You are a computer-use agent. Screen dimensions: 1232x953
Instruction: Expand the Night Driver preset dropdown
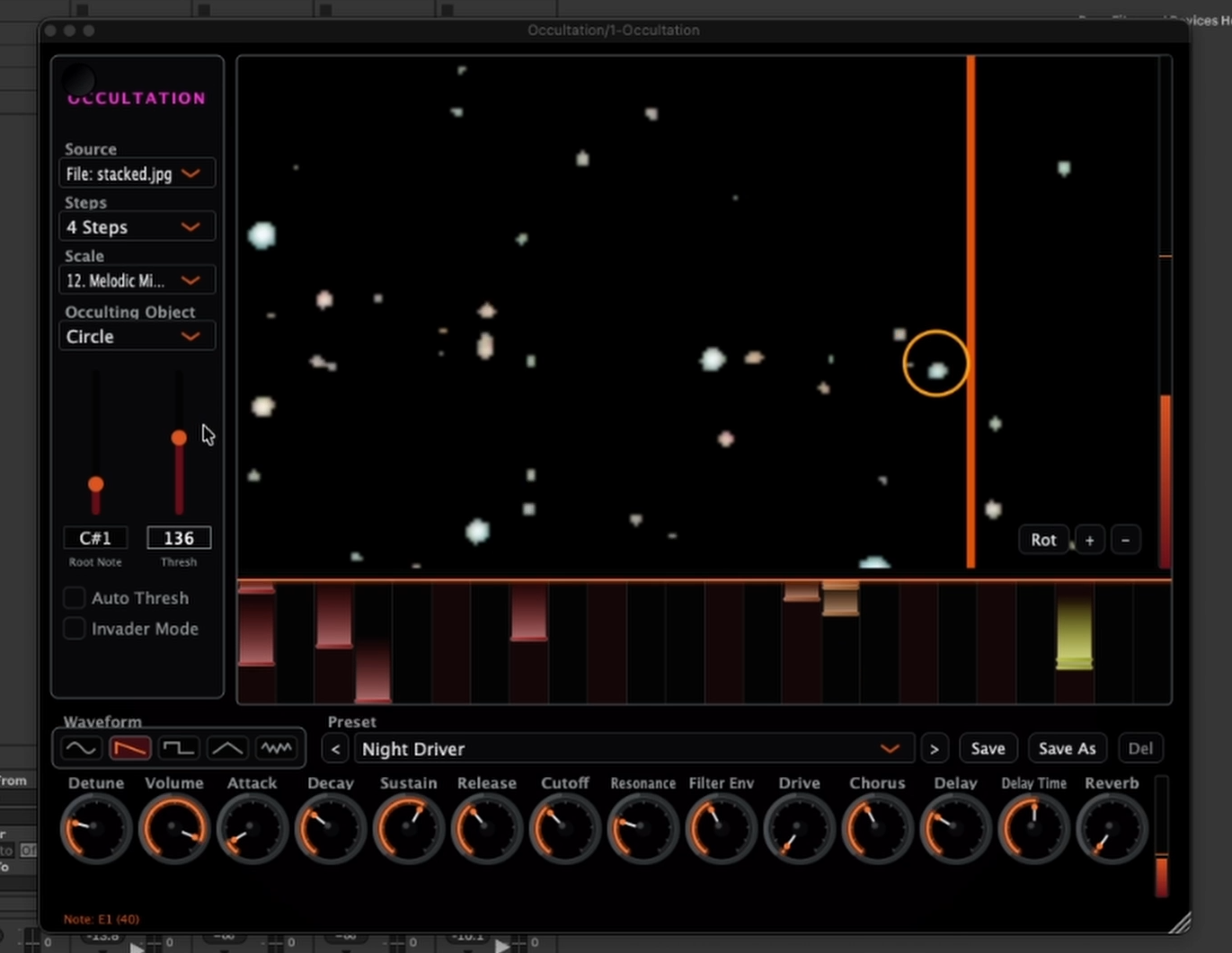(634, 748)
